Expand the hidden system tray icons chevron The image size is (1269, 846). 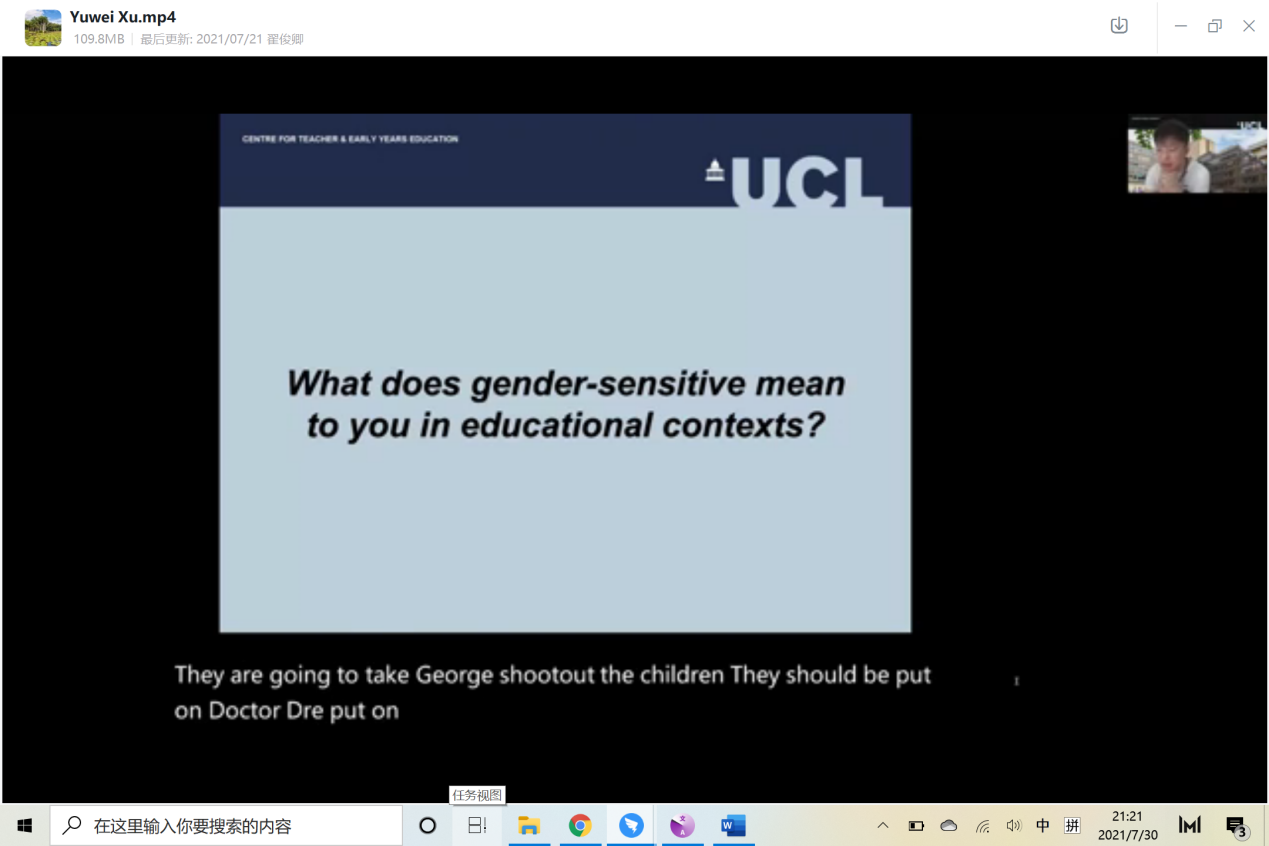click(883, 826)
